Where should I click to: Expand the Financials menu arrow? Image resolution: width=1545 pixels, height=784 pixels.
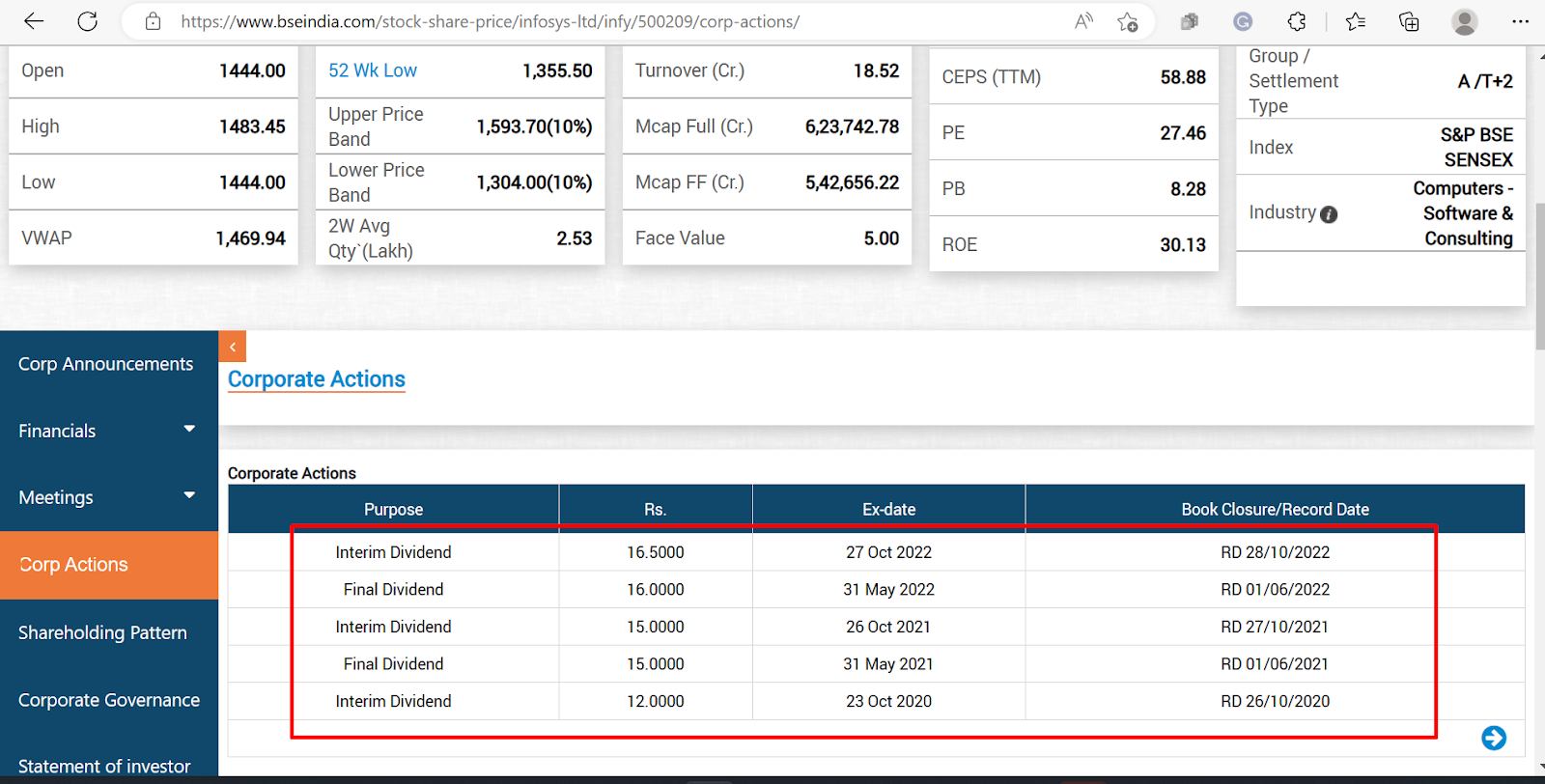click(x=189, y=429)
